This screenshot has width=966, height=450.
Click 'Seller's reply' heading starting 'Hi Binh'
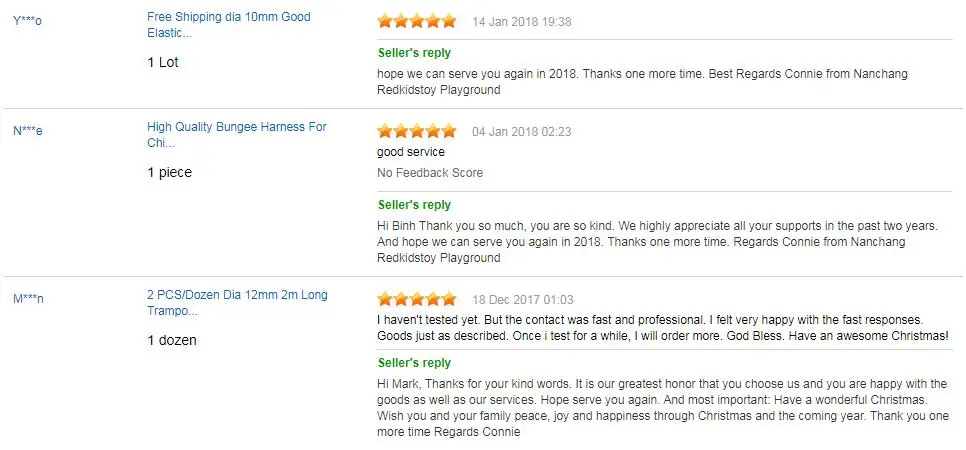coord(414,205)
